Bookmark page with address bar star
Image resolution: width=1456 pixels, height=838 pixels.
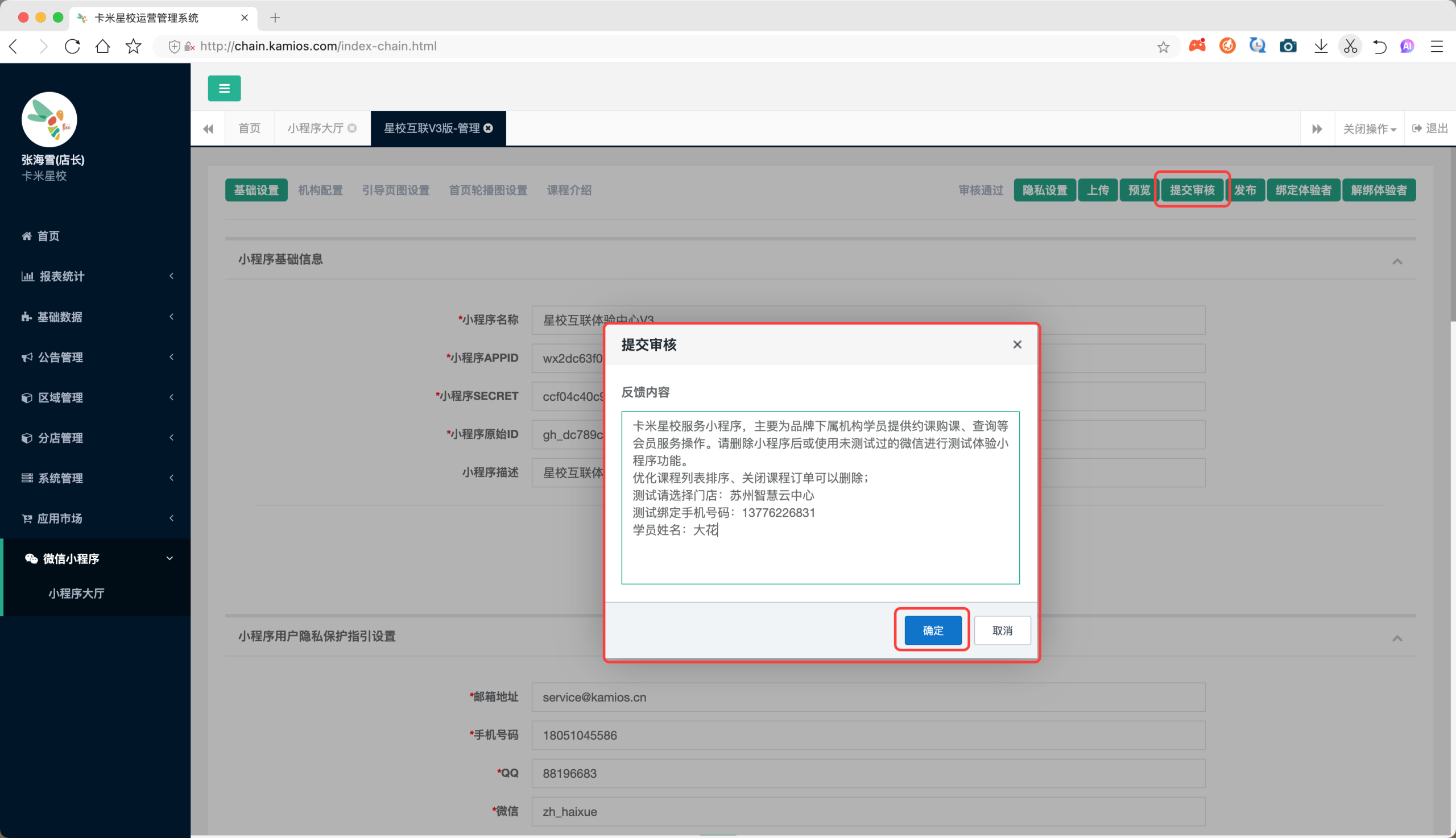tap(1163, 47)
